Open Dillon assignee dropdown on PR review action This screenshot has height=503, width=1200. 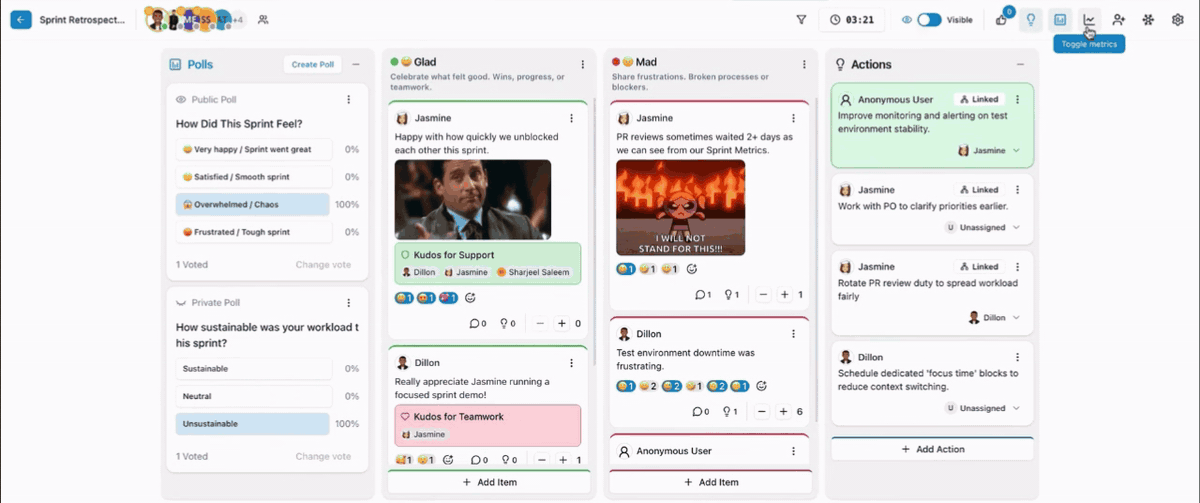[994, 317]
